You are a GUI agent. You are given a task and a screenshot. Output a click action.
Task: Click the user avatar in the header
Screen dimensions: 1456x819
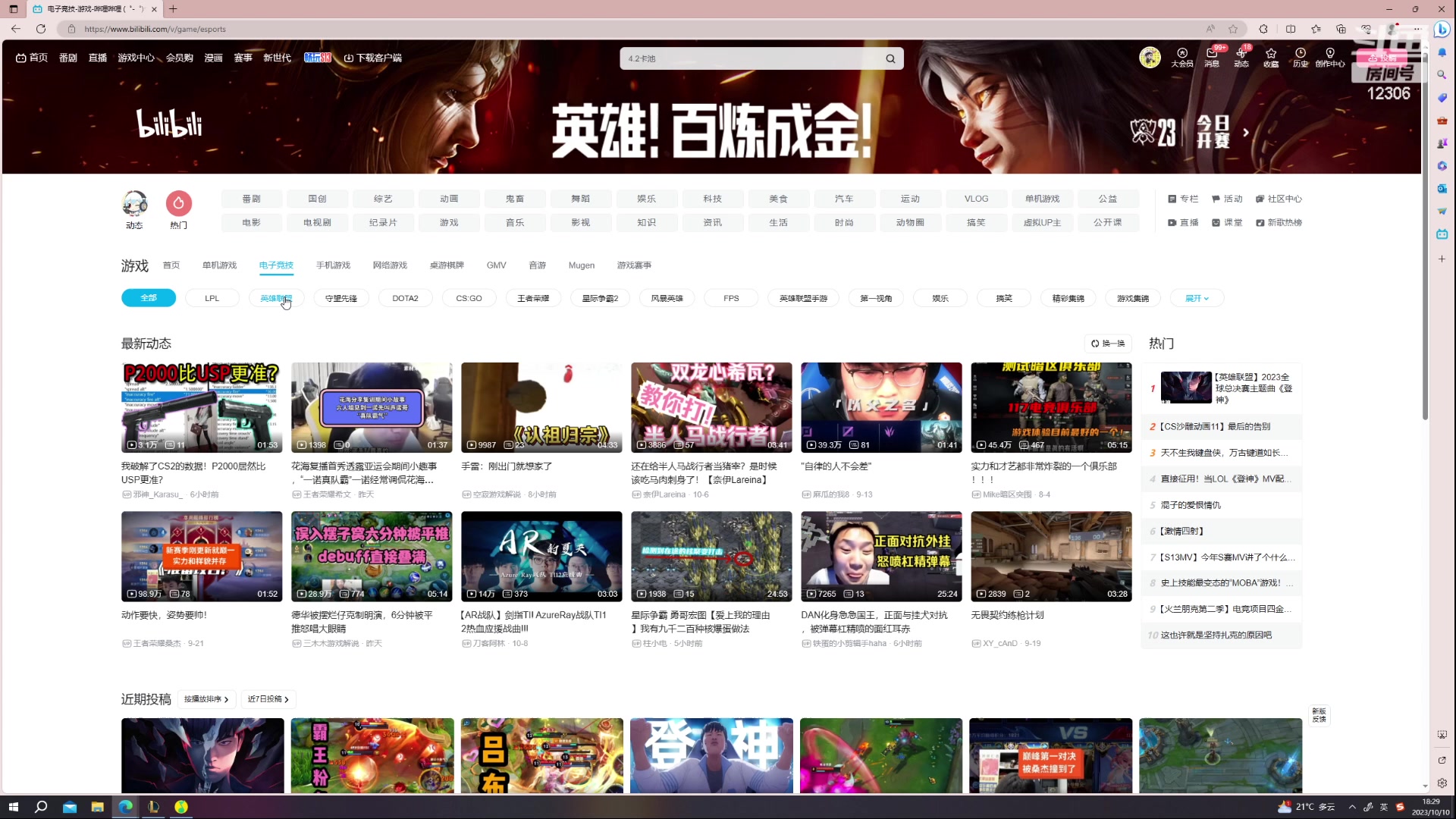click(x=1150, y=58)
